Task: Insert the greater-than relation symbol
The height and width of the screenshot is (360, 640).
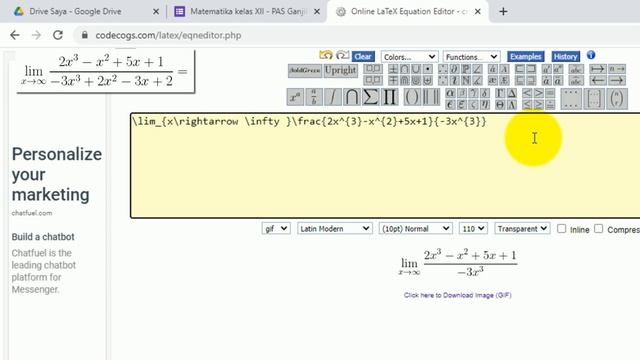Action: 539,93
